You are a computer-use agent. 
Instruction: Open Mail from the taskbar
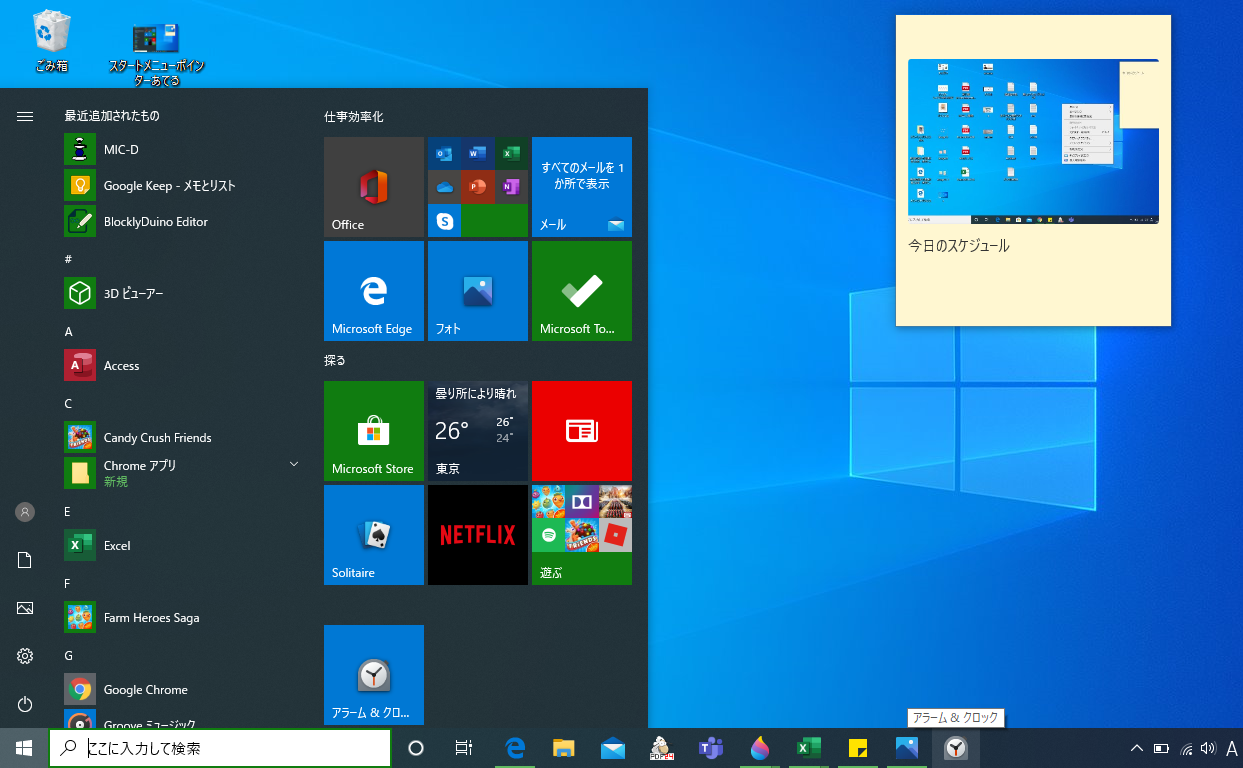[613, 748]
